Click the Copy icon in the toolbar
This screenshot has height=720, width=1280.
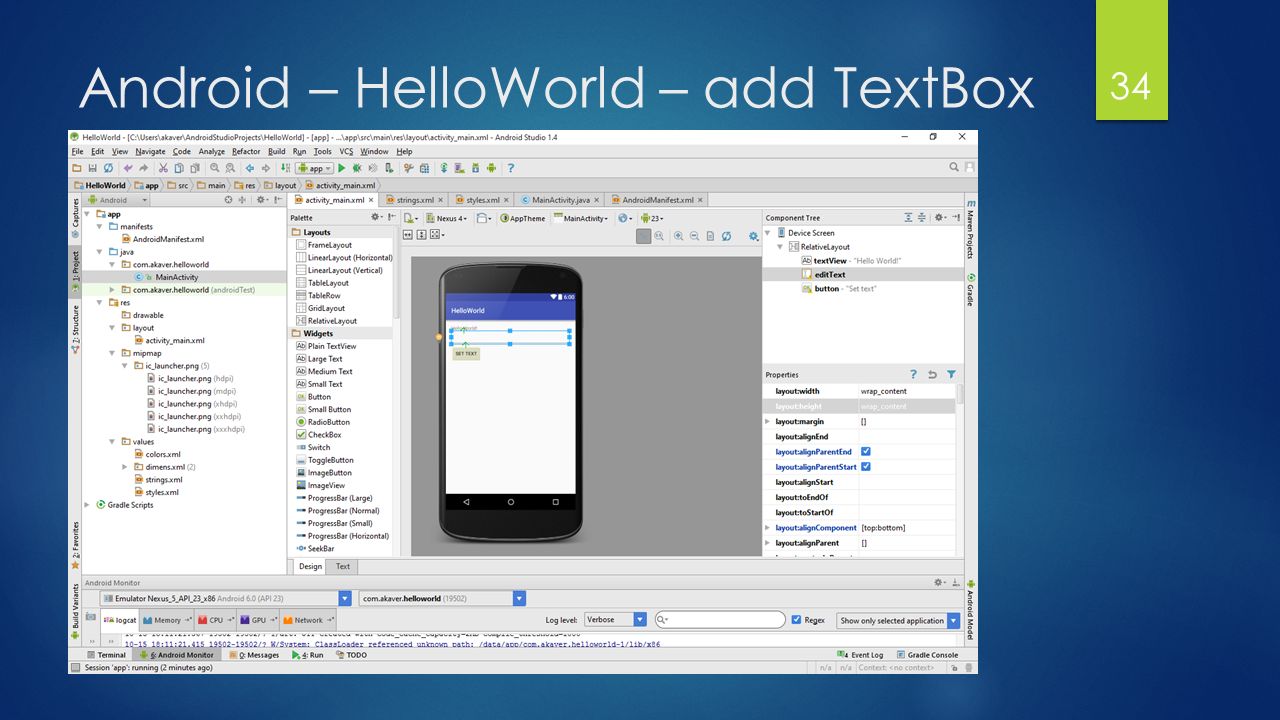click(179, 168)
